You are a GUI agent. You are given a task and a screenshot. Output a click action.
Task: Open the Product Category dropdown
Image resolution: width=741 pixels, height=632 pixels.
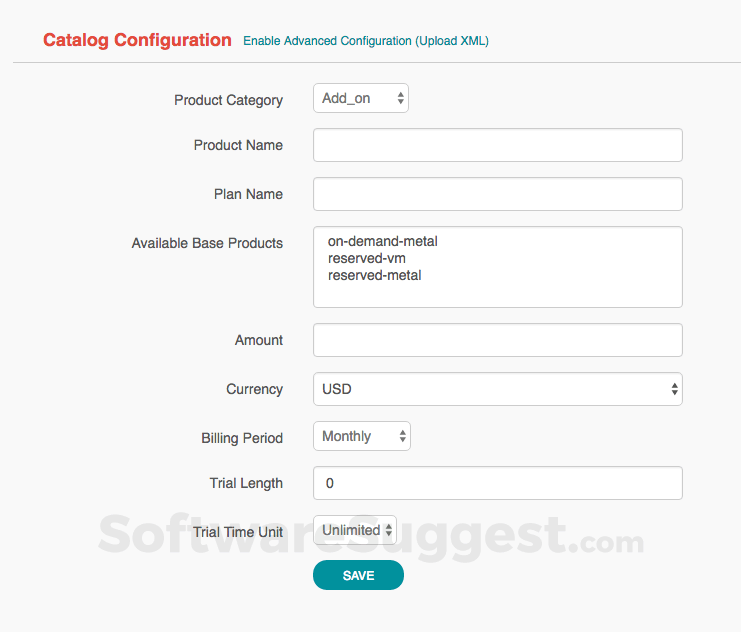pyautogui.click(x=361, y=98)
